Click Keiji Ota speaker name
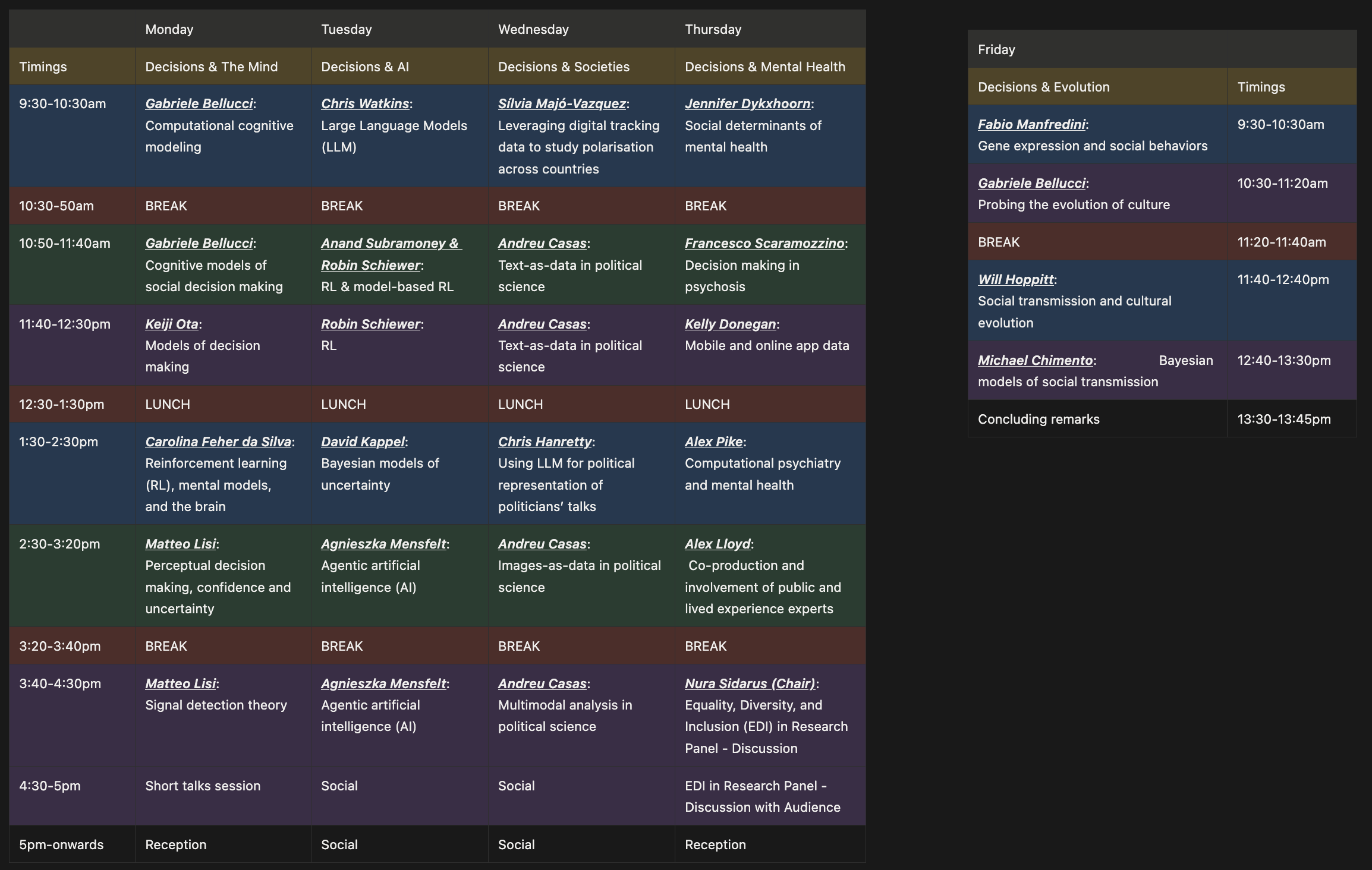 [171, 324]
